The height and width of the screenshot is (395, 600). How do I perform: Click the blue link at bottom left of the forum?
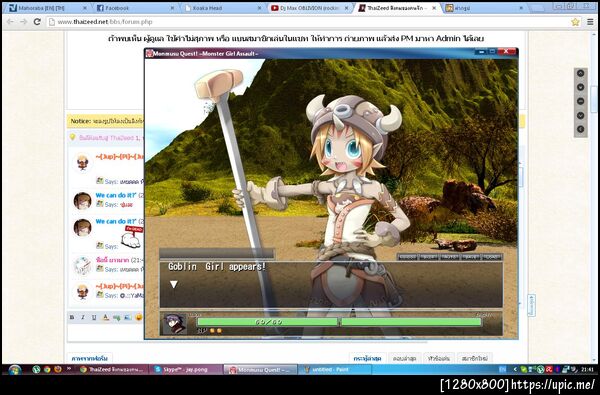click(x=90, y=359)
